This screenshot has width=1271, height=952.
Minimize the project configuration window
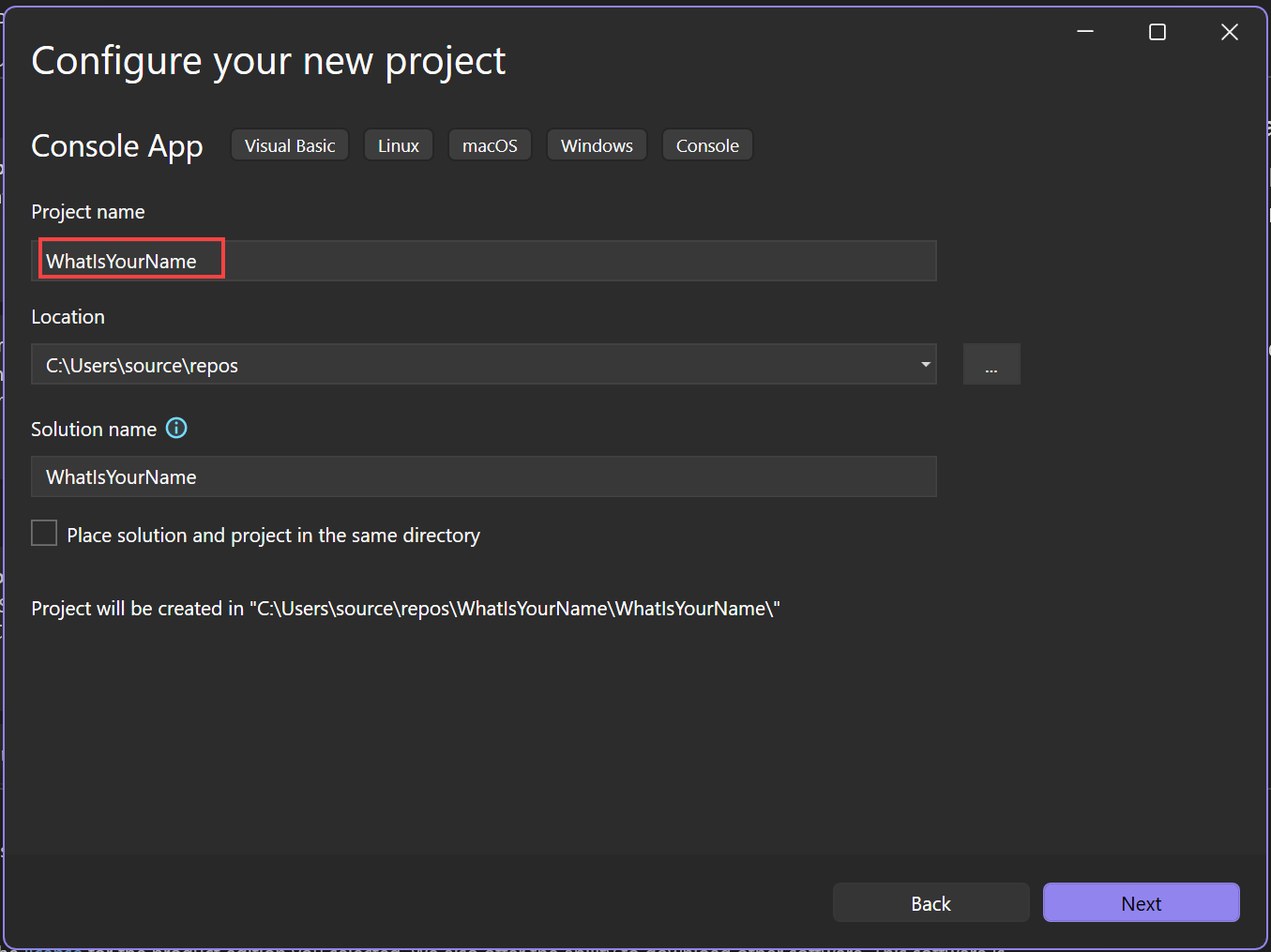(1085, 31)
